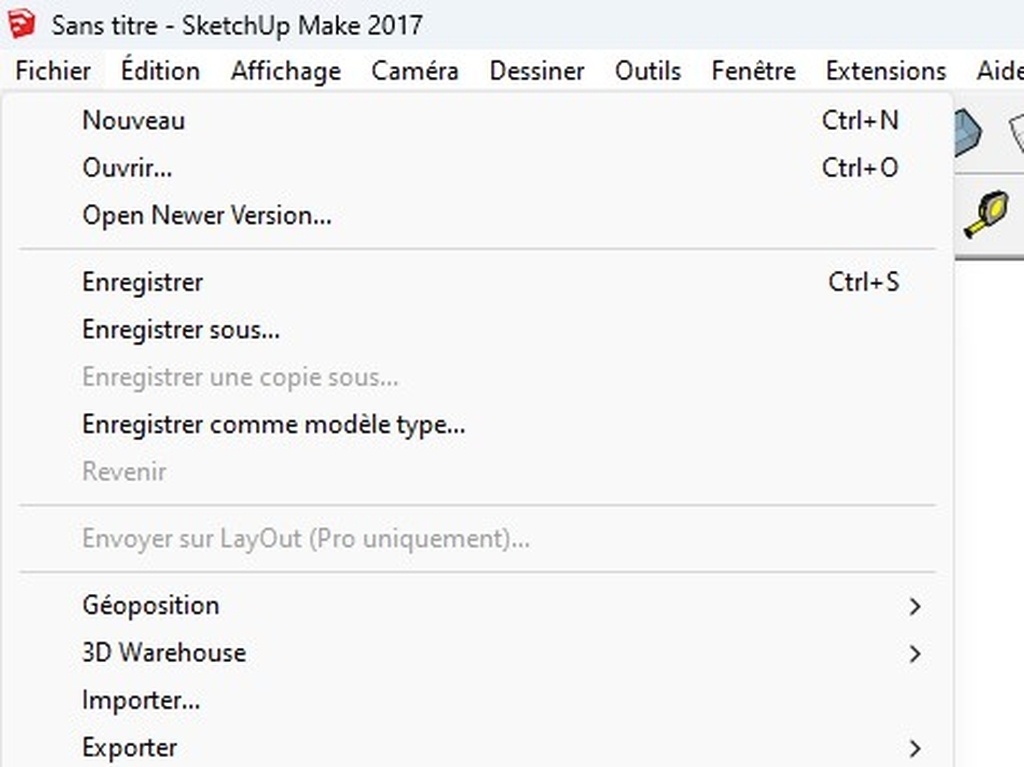This screenshot has height=767, width=1024.
Task: Expand the 3D Warehouse submenu arrow
Action: tap(915, 653)
